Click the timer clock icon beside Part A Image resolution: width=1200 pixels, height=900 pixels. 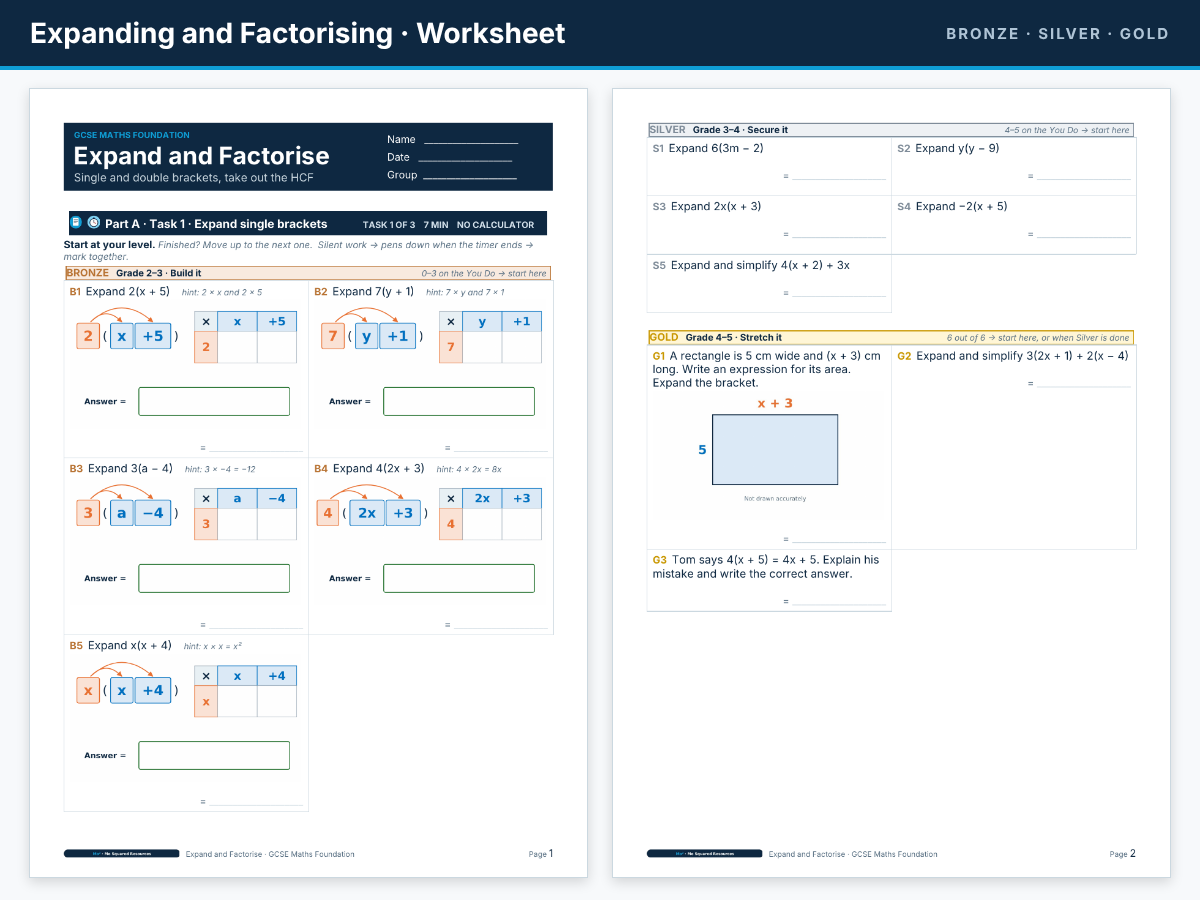point(94,223)
